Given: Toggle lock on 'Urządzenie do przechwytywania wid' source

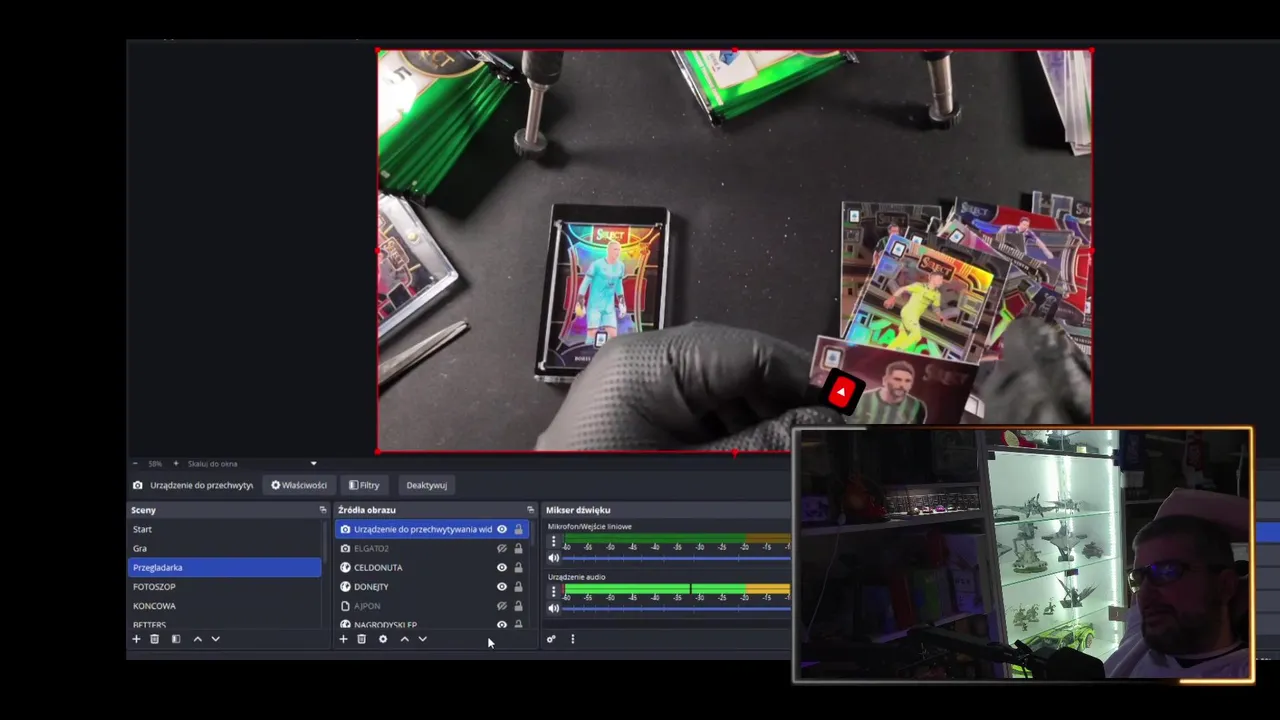Looking at the screenshot, I should coord(518,529).
